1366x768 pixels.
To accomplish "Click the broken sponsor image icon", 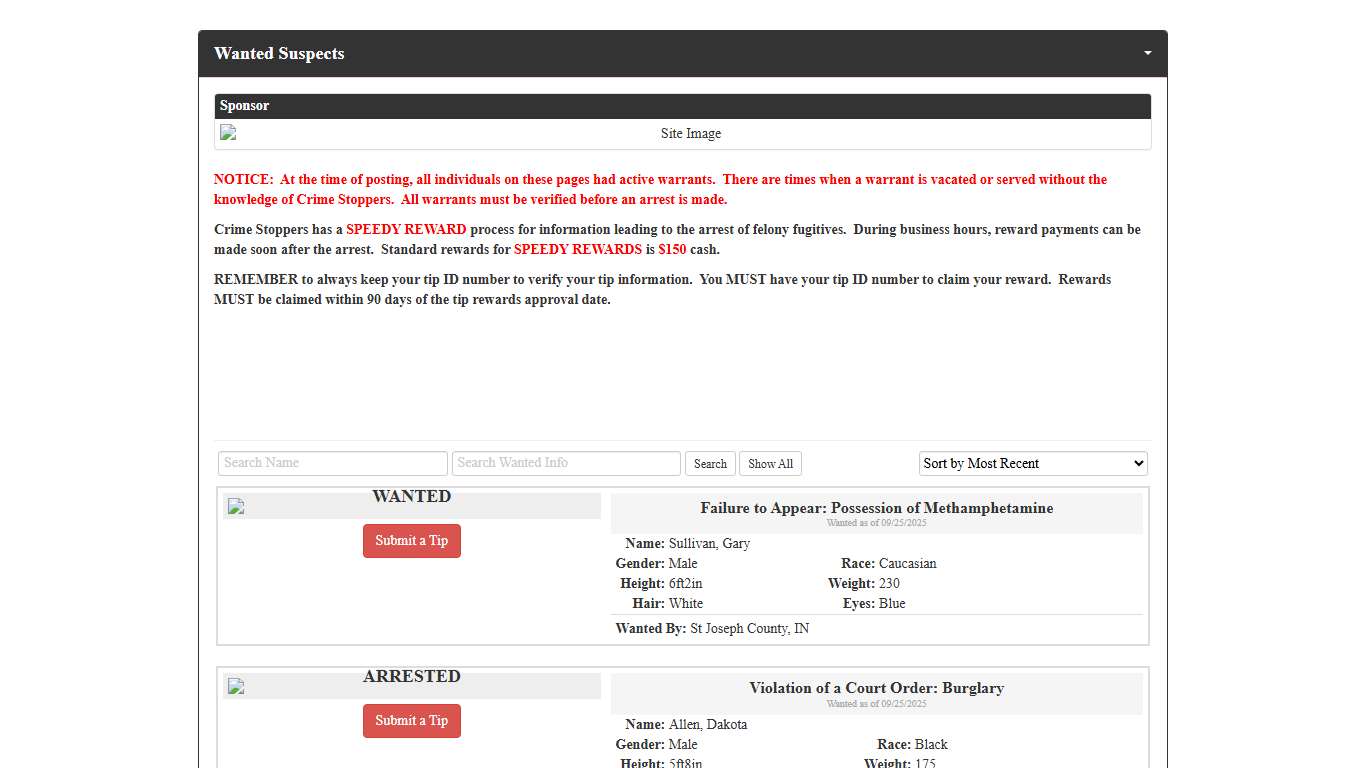I will (228, 133).
